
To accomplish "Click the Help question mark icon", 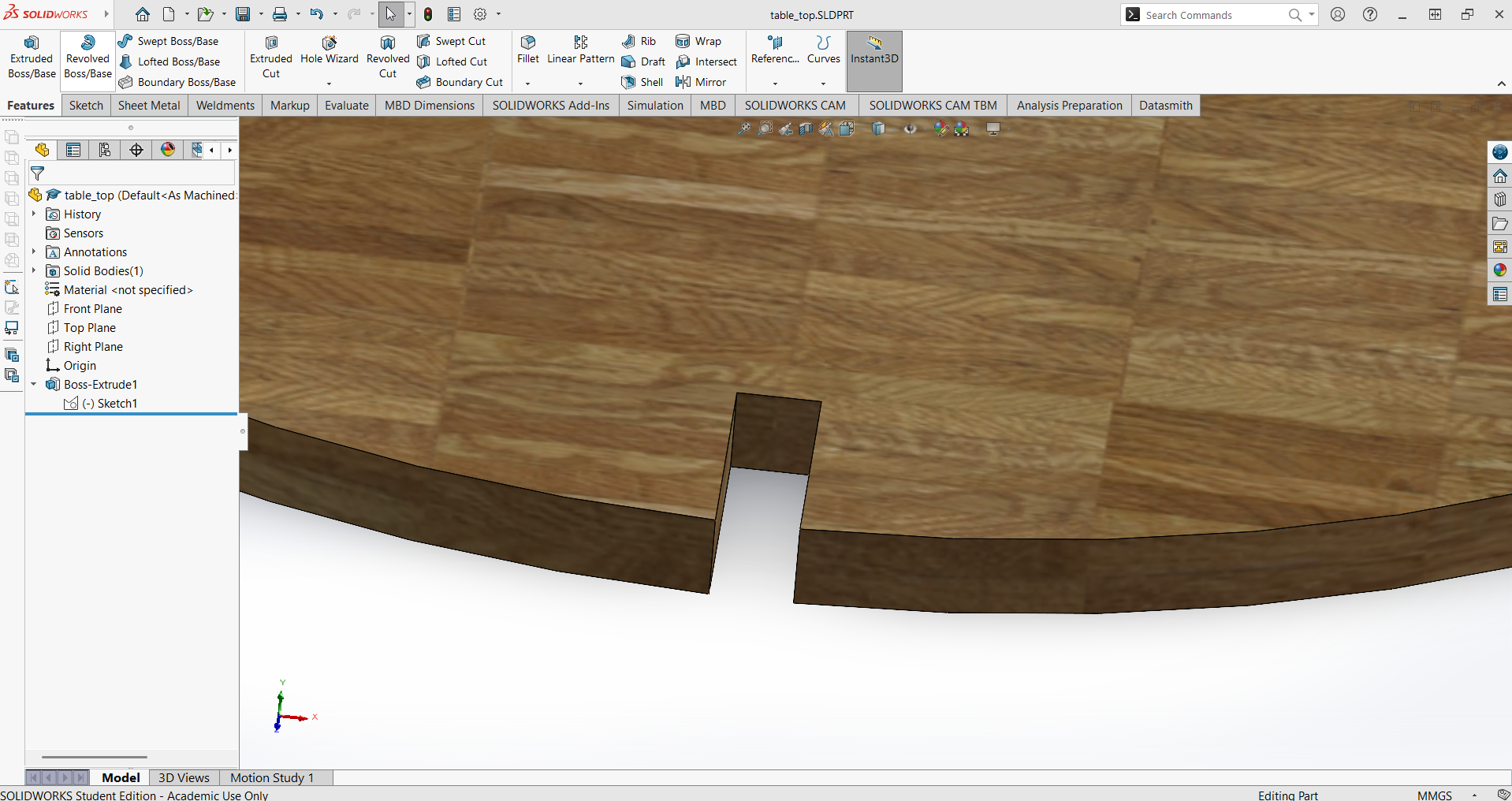I will 1370,14.
